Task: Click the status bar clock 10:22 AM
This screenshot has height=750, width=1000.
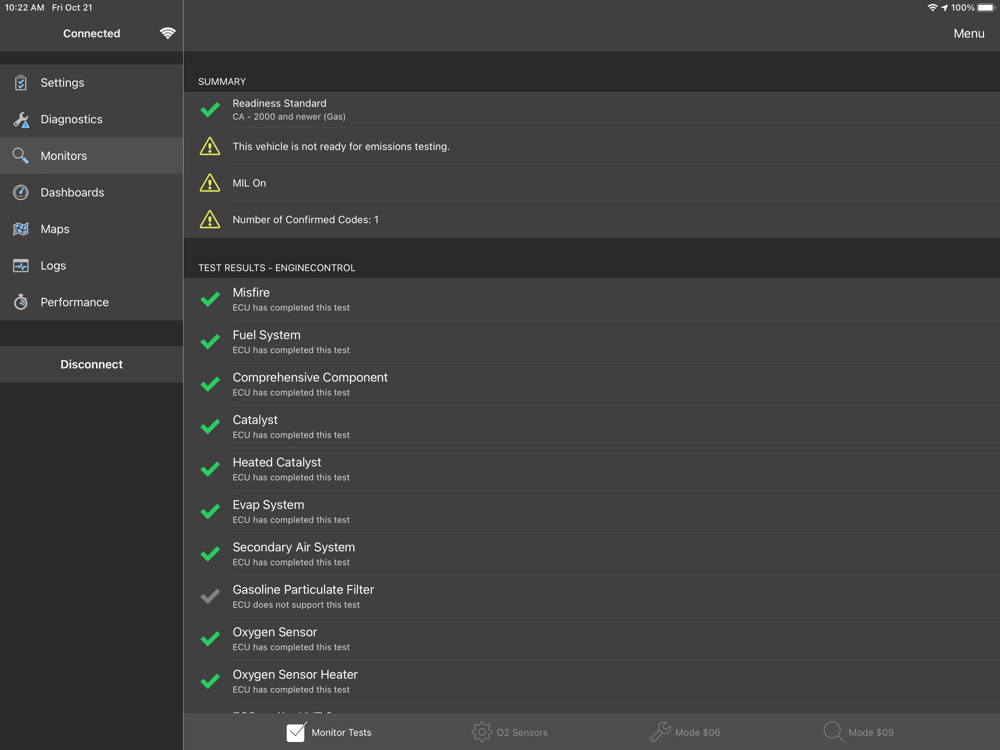Action: click(25, 8)
